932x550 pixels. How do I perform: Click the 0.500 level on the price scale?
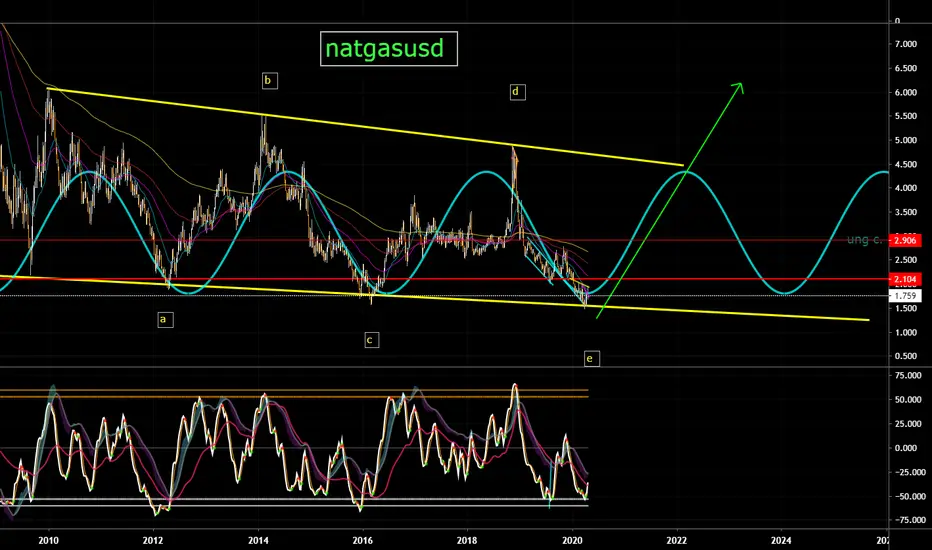(x=906, y=356)
